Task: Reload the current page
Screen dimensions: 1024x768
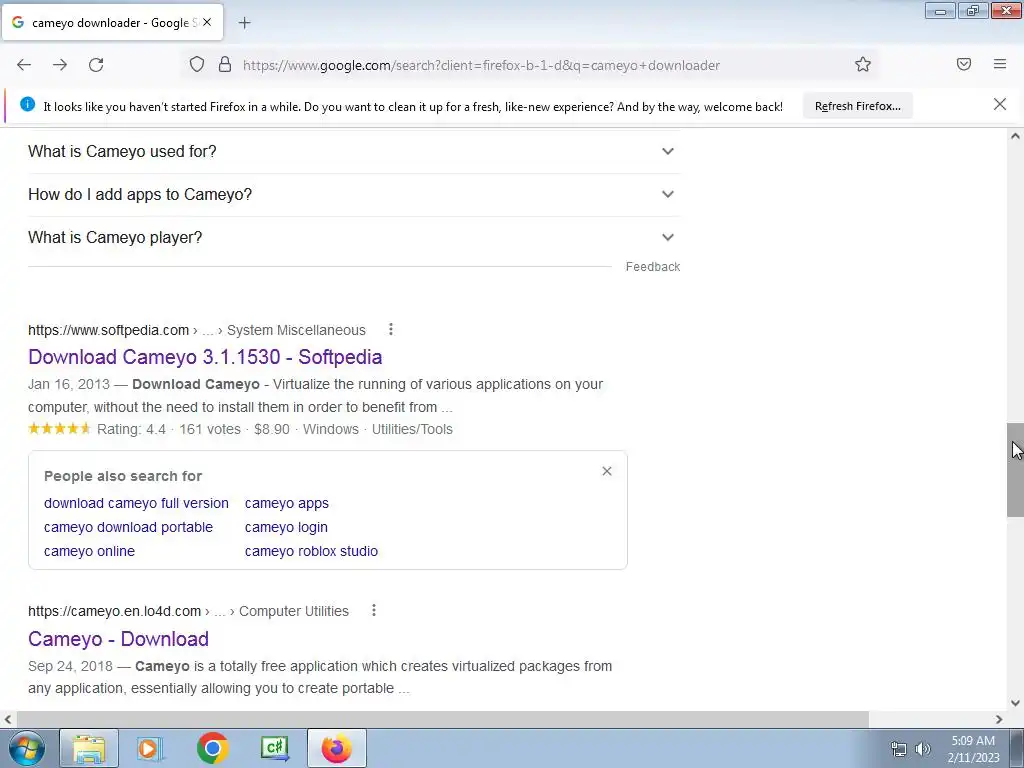Action: (96, 65)
